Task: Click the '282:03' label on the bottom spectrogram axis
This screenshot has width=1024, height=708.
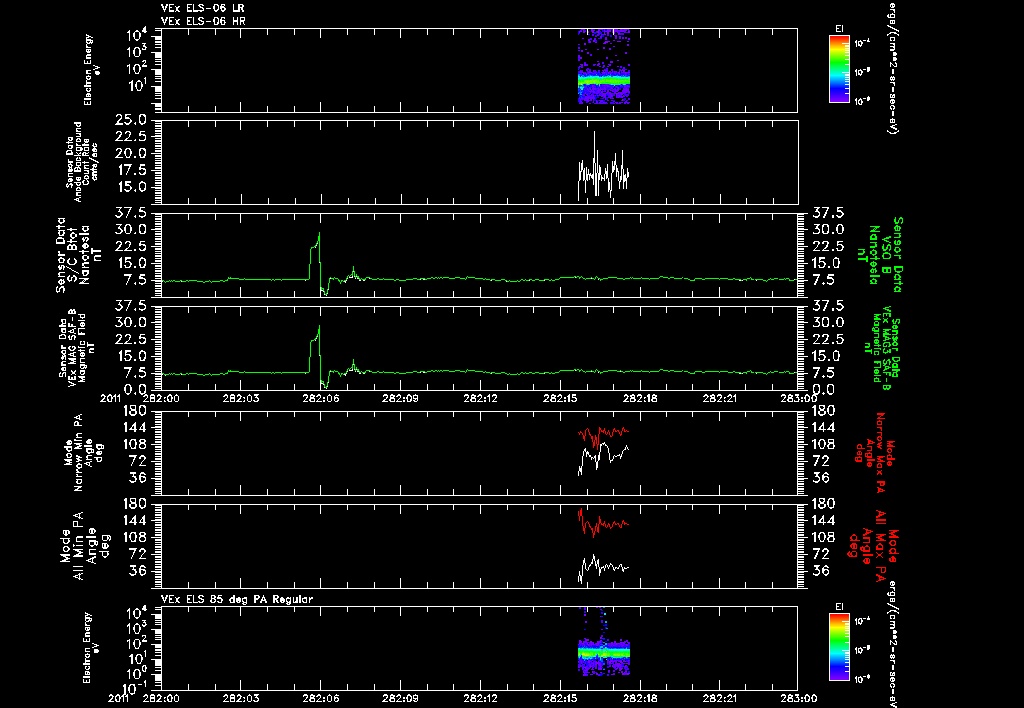Action: pyautogui.click(x=240, y=698)
